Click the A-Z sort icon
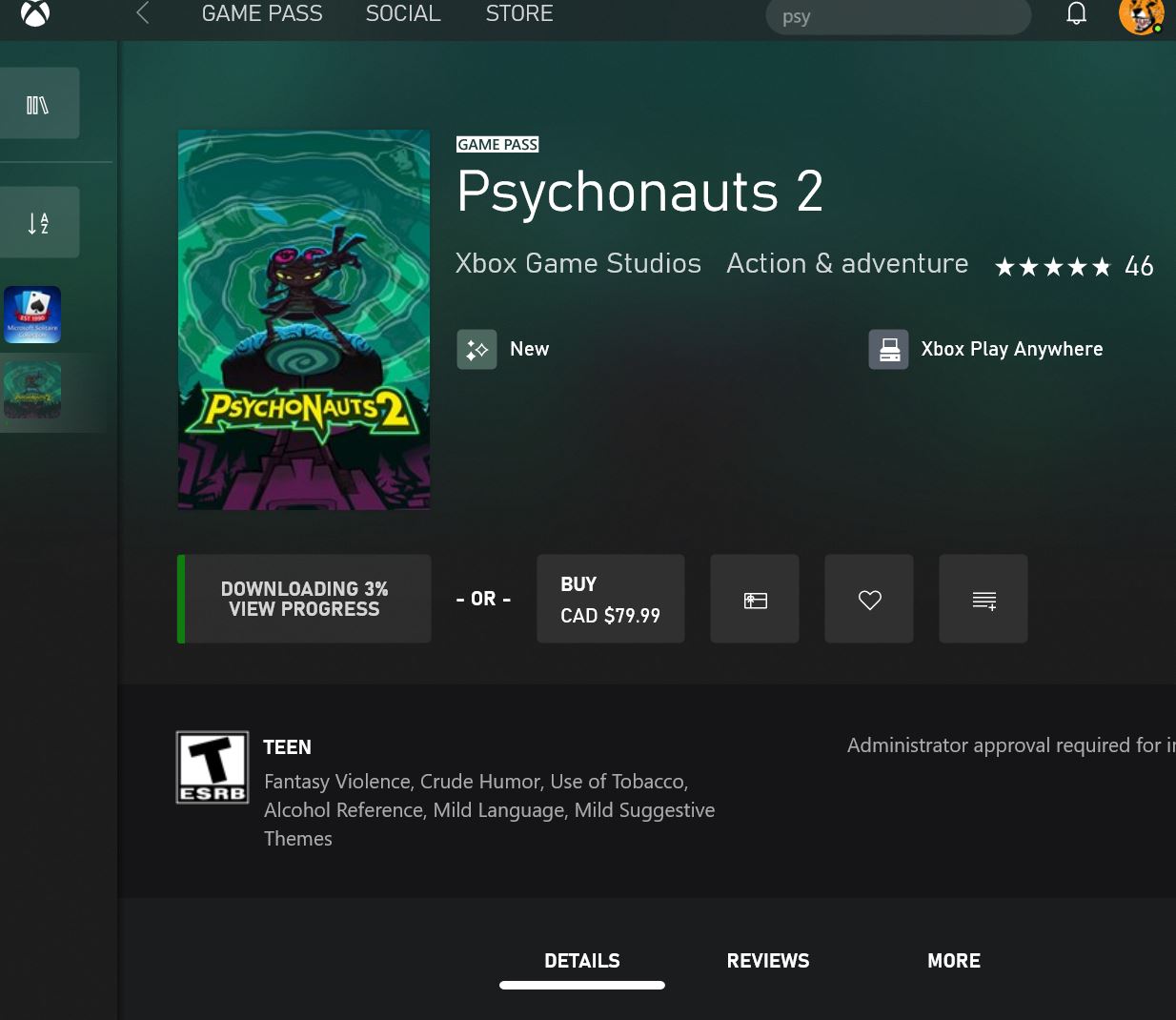The image size is (1176, 1020). tap(38, 223)
